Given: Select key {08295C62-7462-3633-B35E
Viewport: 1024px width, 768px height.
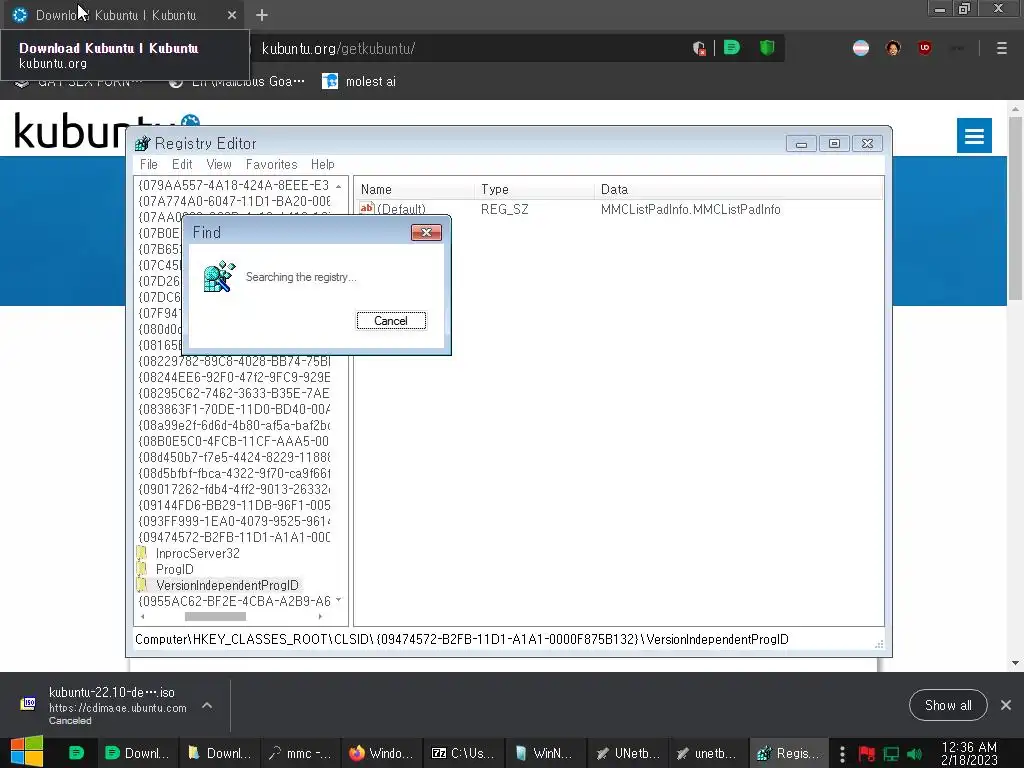Looking at the screenshot, I should 234,393.
